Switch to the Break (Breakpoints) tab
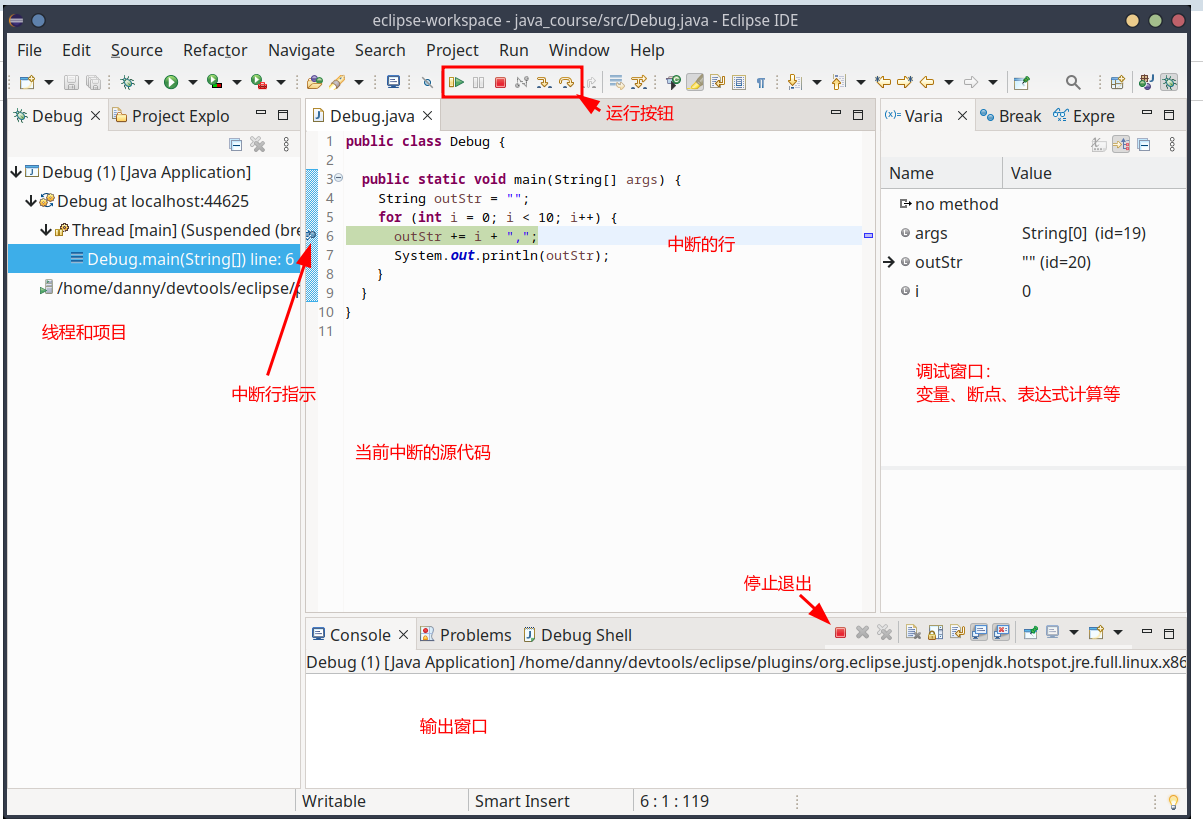The height and width of the screenshot is (825, 1203). point(1011,116)
